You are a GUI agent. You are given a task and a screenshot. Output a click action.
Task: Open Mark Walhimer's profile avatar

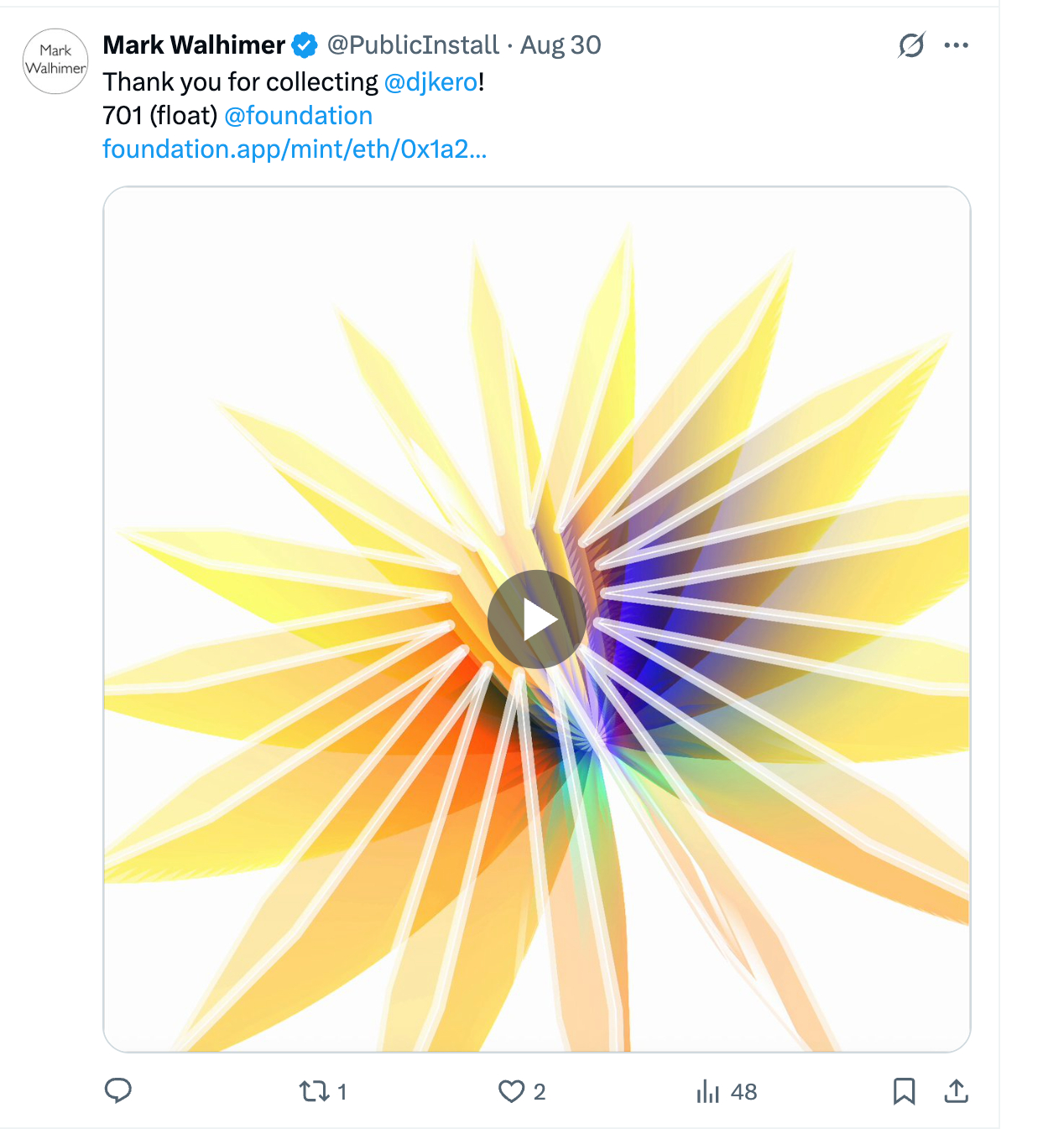[55, 61]
